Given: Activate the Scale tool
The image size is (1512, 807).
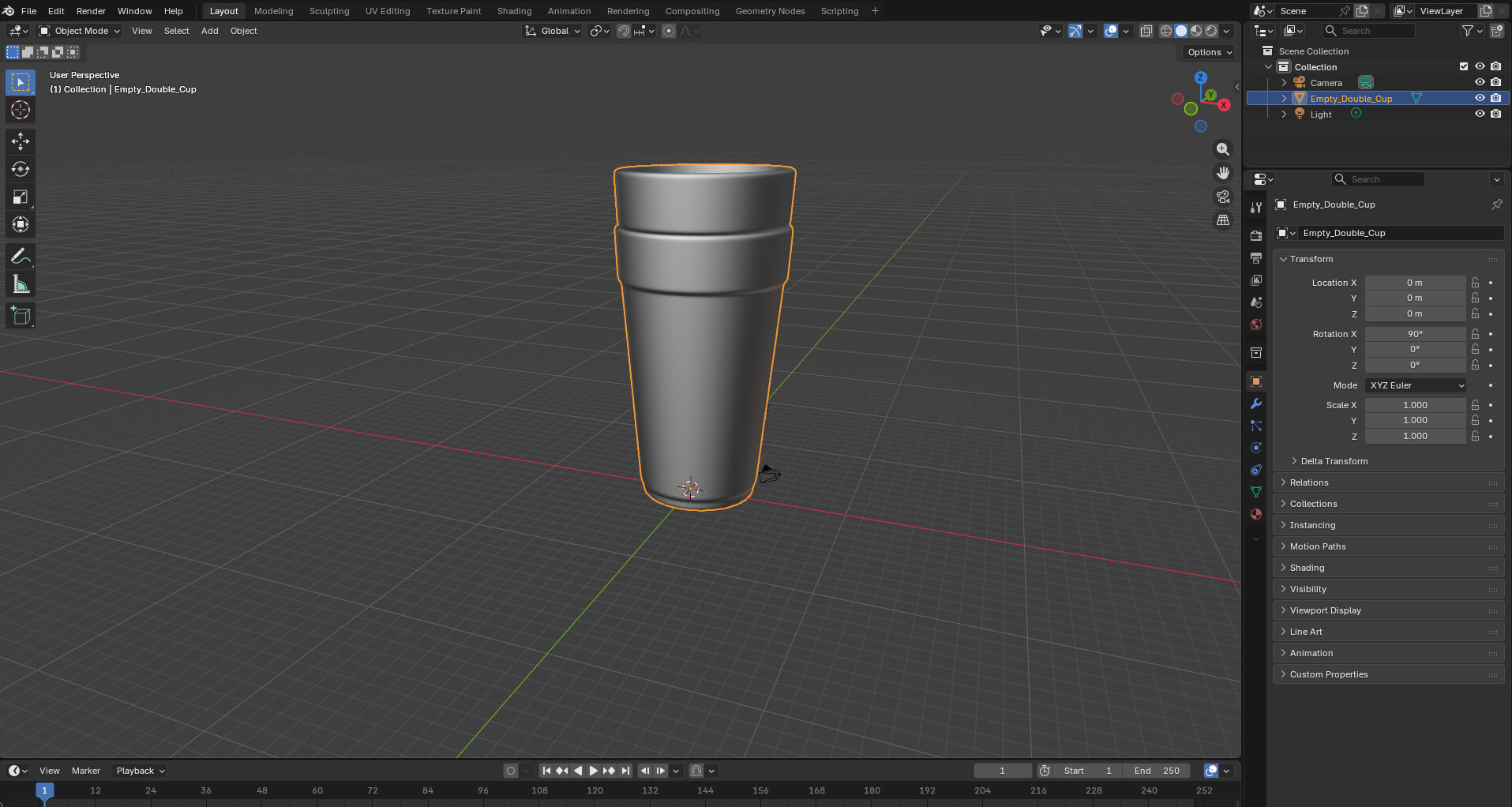Looking at the screenshot, I should (x=21, y=197).
